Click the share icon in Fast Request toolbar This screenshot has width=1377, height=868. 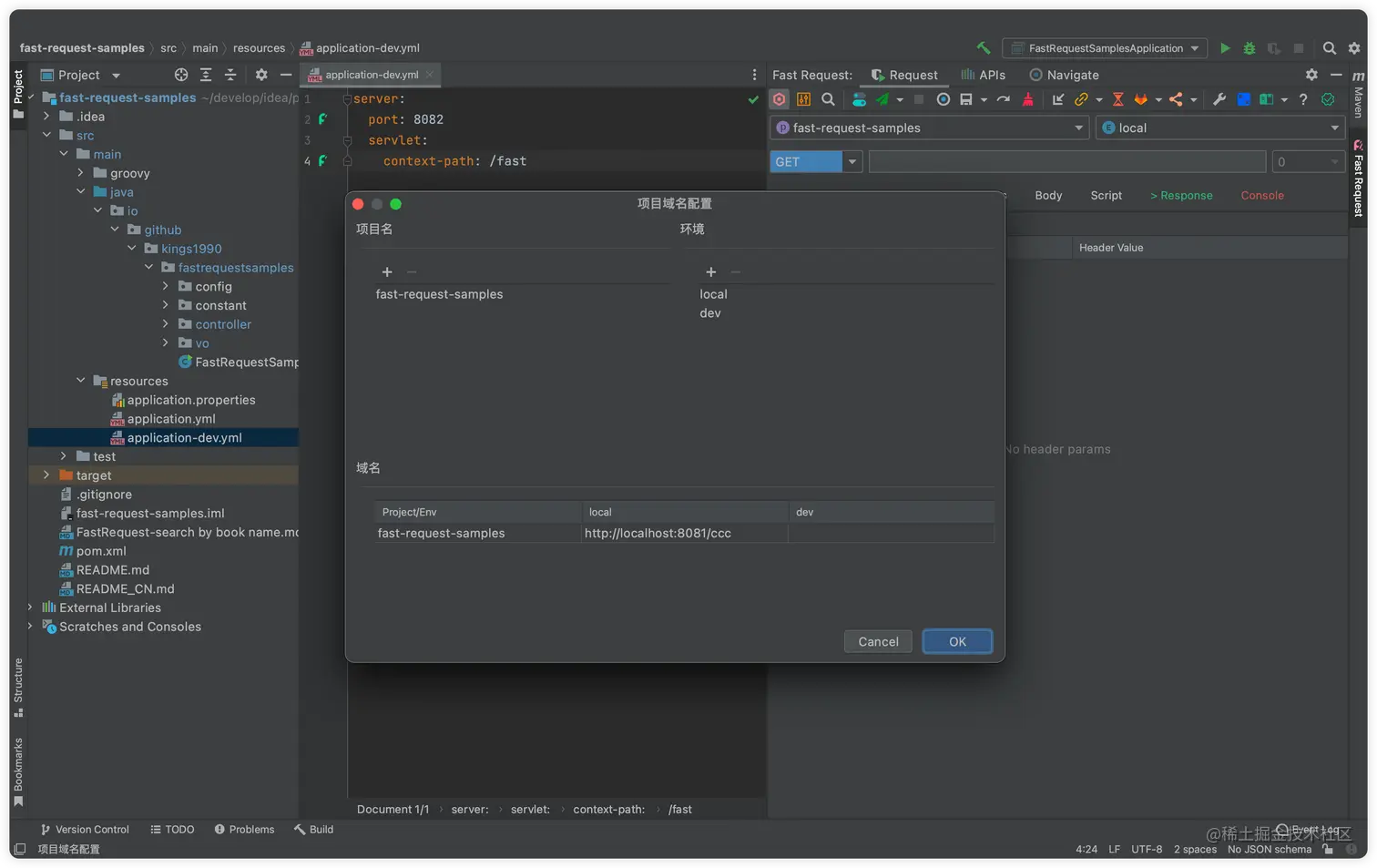pyautogui.click(x=1177, y=99)
